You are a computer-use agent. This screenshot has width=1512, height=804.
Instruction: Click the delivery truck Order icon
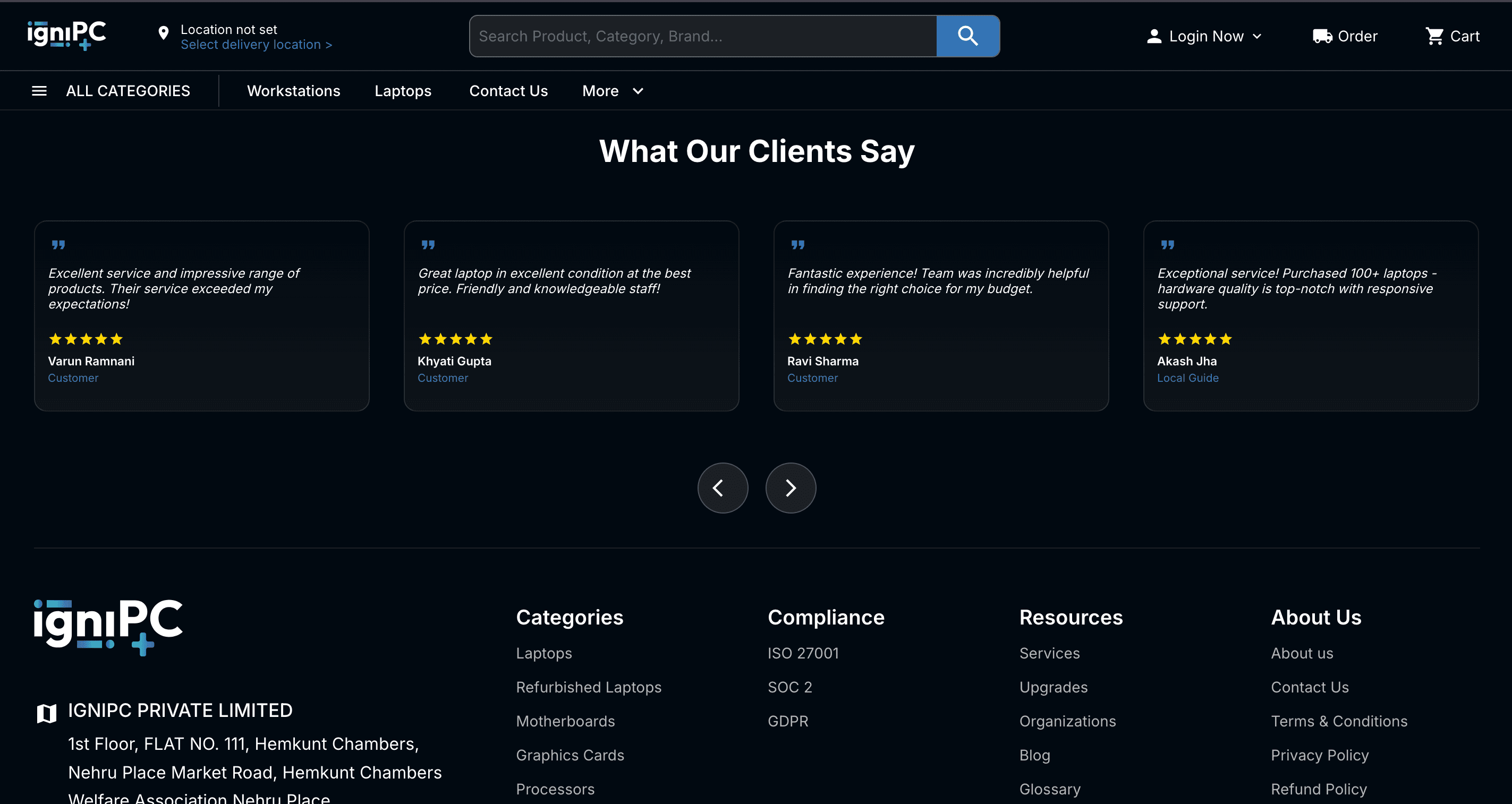[x=1322, y=37]
